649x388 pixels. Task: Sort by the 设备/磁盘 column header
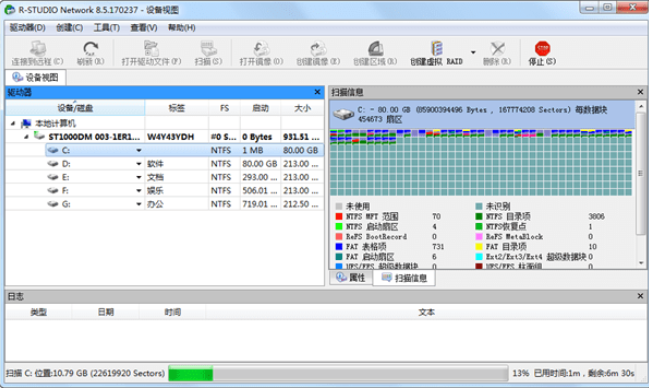coord(75,108)
